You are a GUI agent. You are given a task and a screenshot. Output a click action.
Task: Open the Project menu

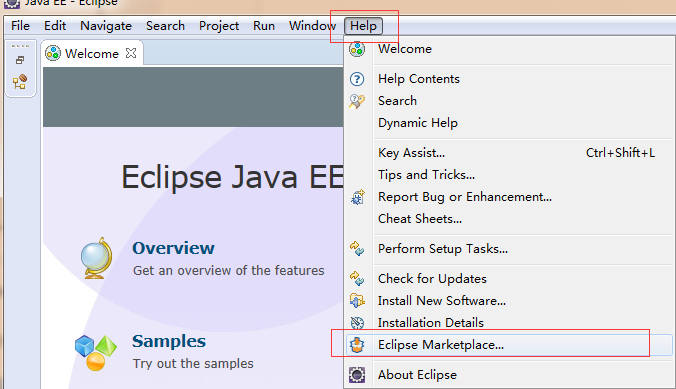click(x=219, y=26)
